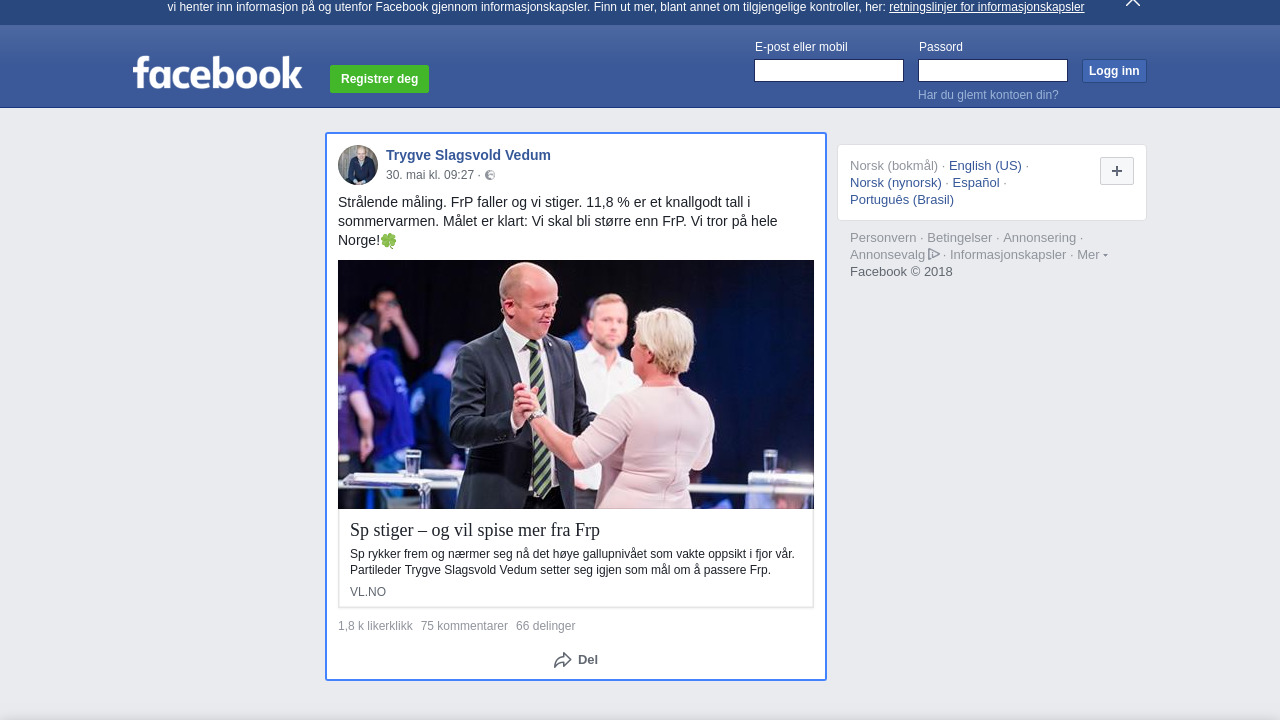
Task: Click the Norsk (bokmål) language label
Action: click(894, 166)
